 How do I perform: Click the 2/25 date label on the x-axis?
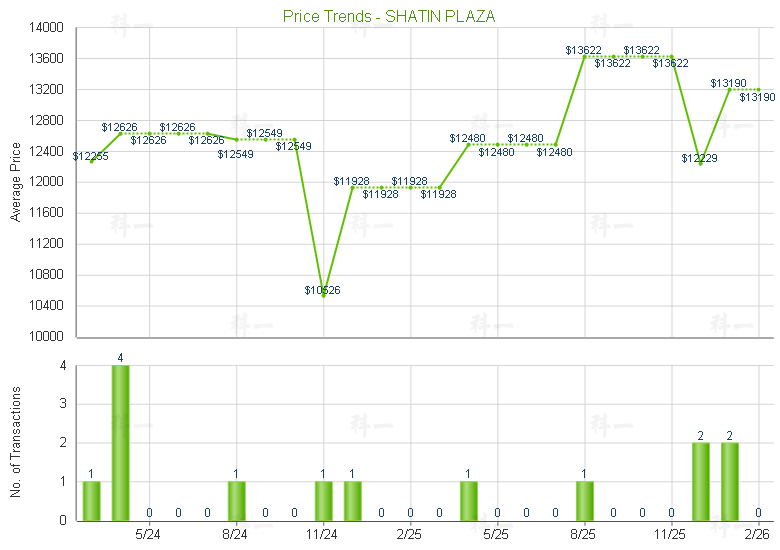pyautogui.click(x=409, y=534)
